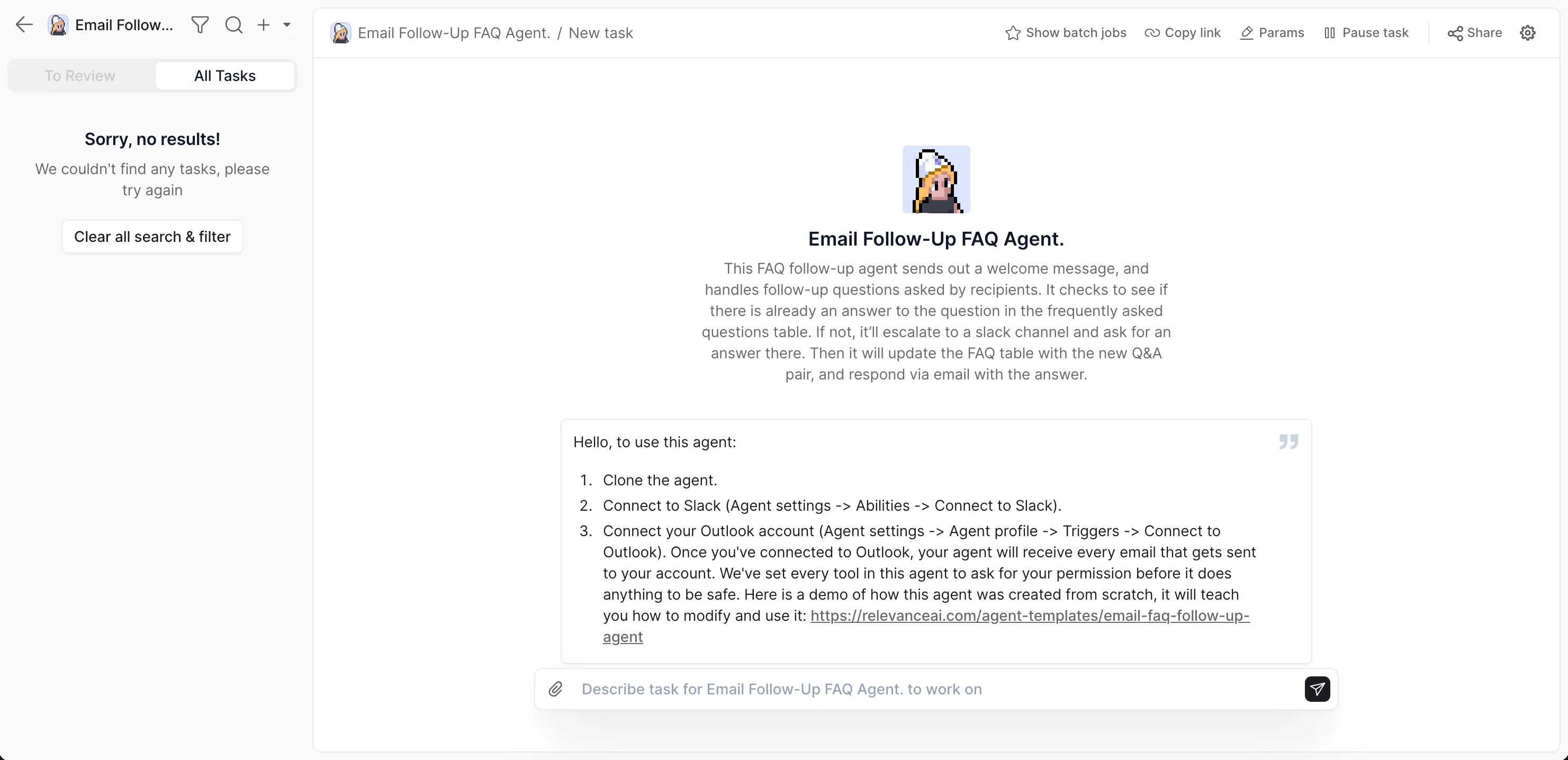
Task: Toggle Show batch jobs star
Action: (1065, 33)
